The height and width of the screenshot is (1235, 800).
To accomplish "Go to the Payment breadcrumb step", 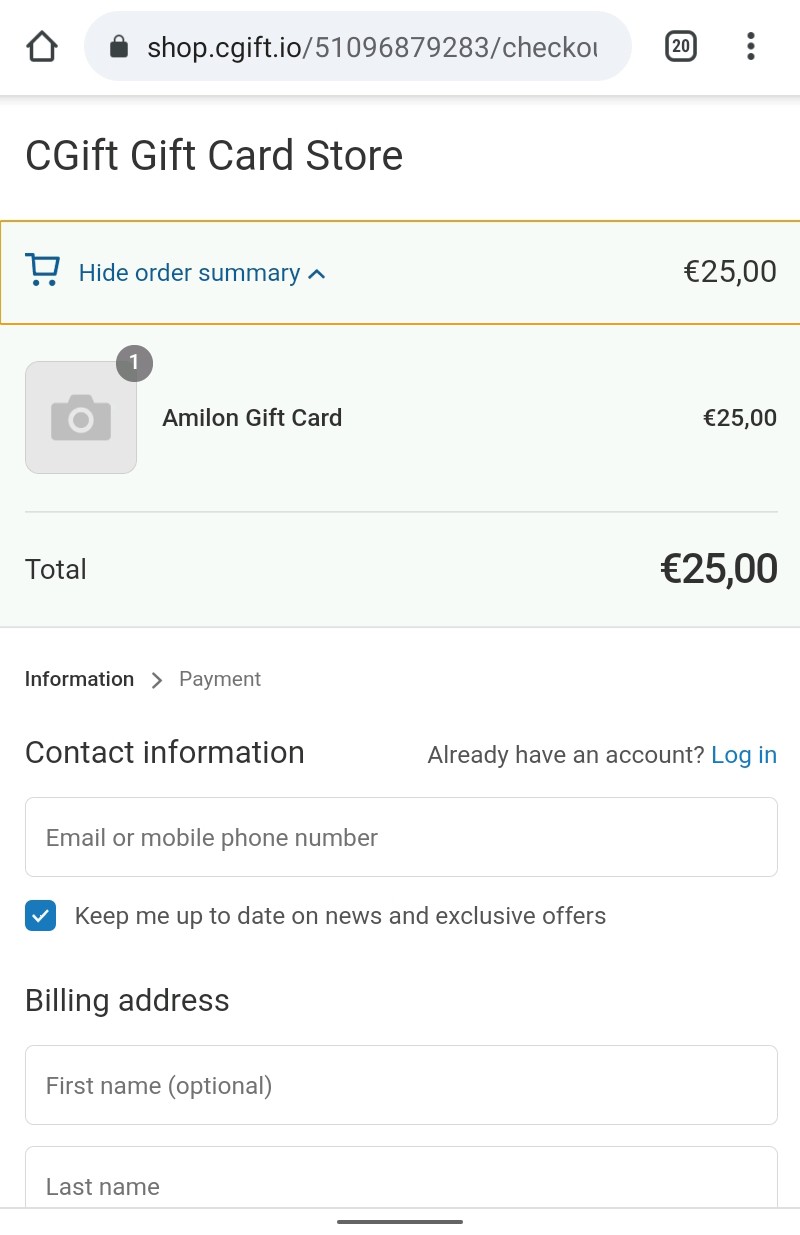I will (x=219, y=679).
